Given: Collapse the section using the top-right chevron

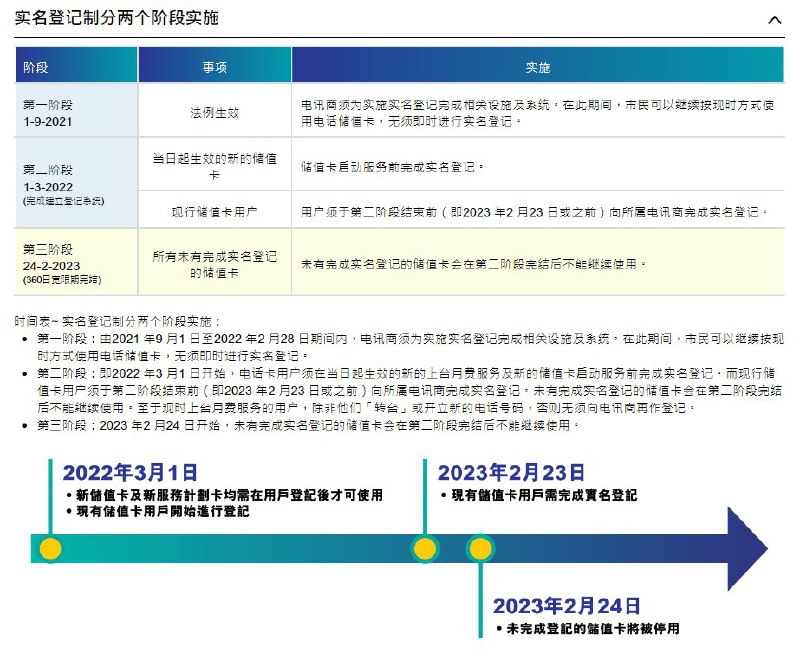Looking at the screenshot, I should pos(776,19).
